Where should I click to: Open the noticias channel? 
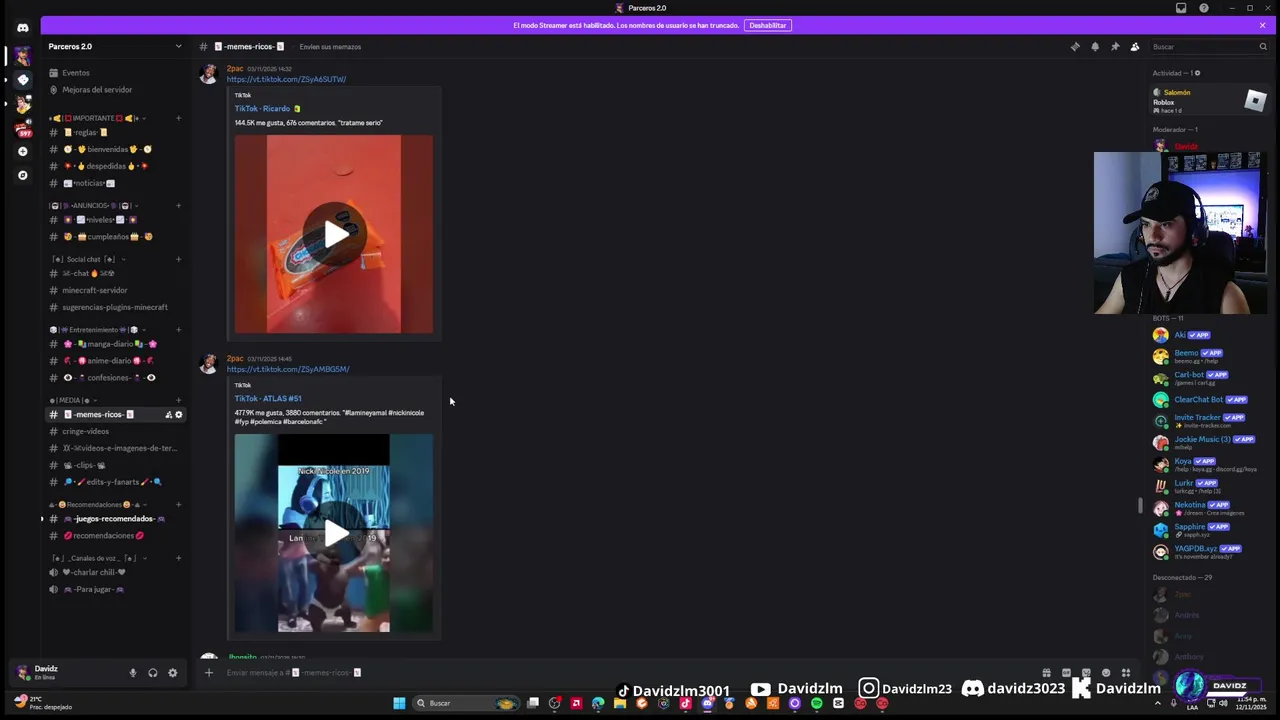click(x=115, y=183)
